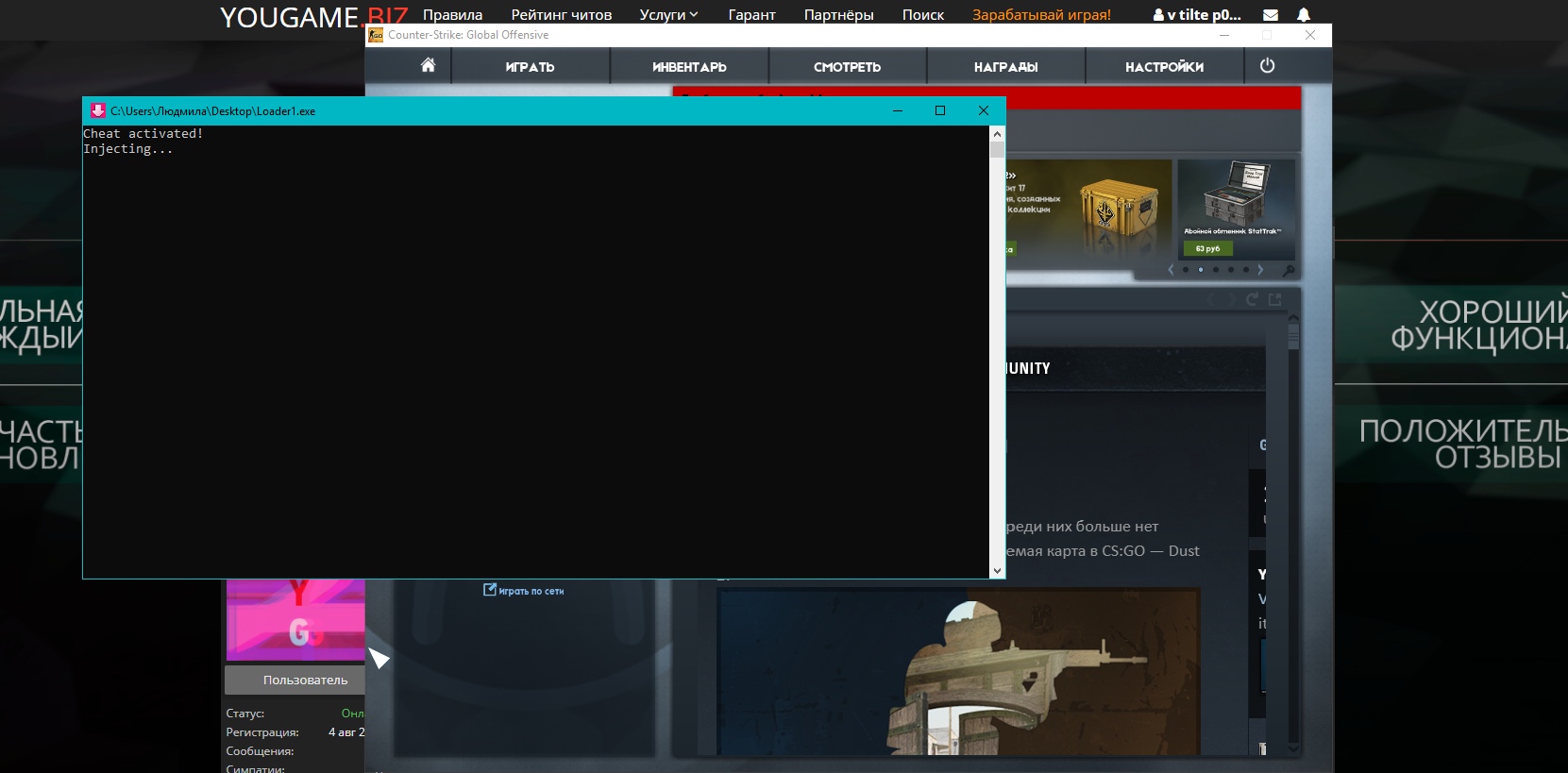Minimize the Counter-Strike: Global Offensive window

[1224, 35]
